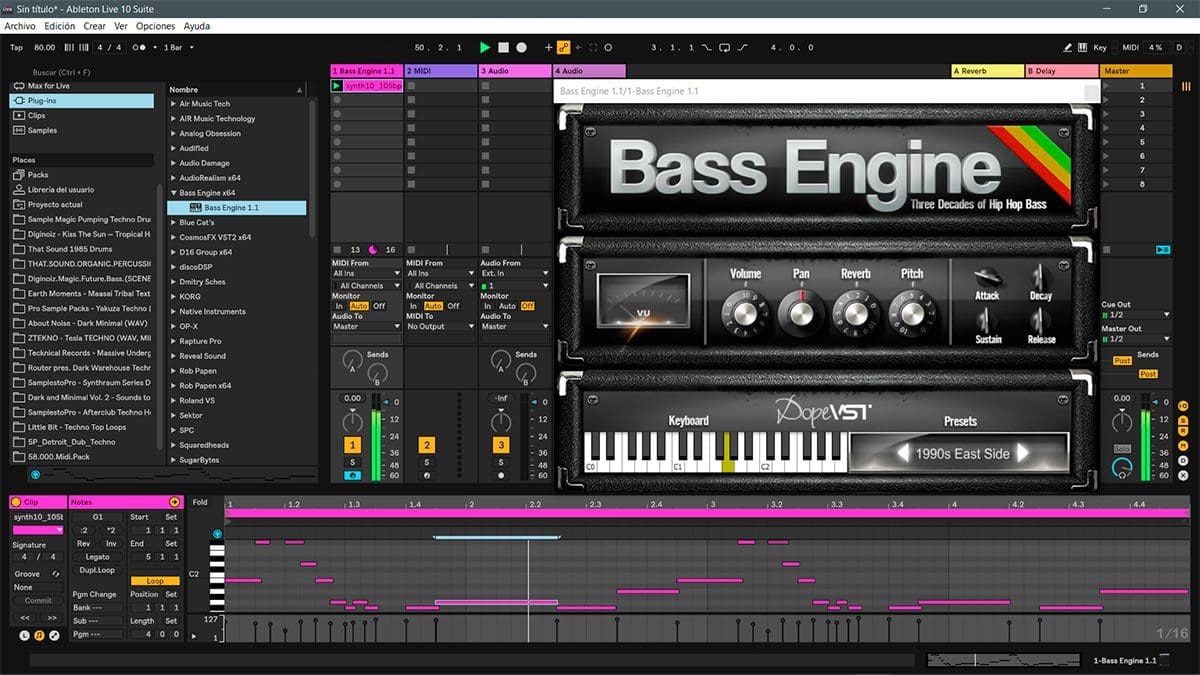Toggle Draw Mode pencil icon

[x=1068, y=47]
